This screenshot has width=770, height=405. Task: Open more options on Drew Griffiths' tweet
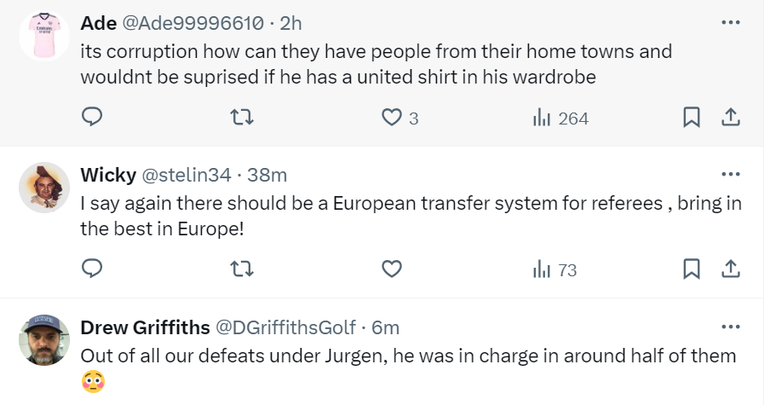pos(730,325)
